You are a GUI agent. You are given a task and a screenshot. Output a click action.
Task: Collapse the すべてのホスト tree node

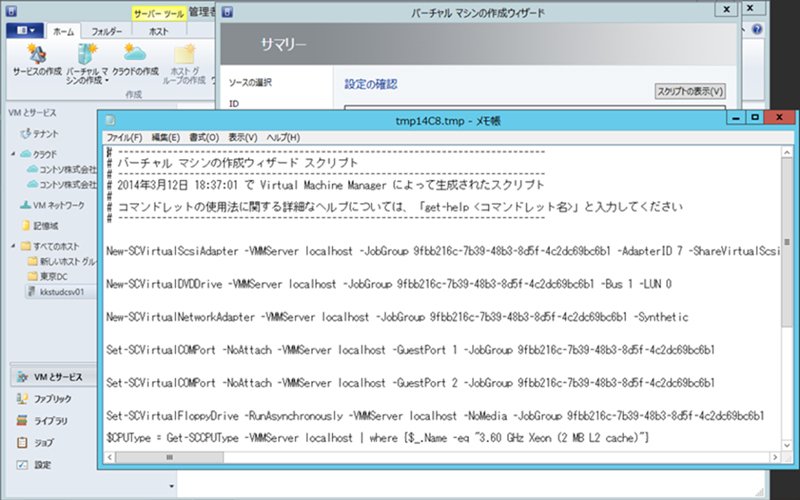[x=14, y=246]
